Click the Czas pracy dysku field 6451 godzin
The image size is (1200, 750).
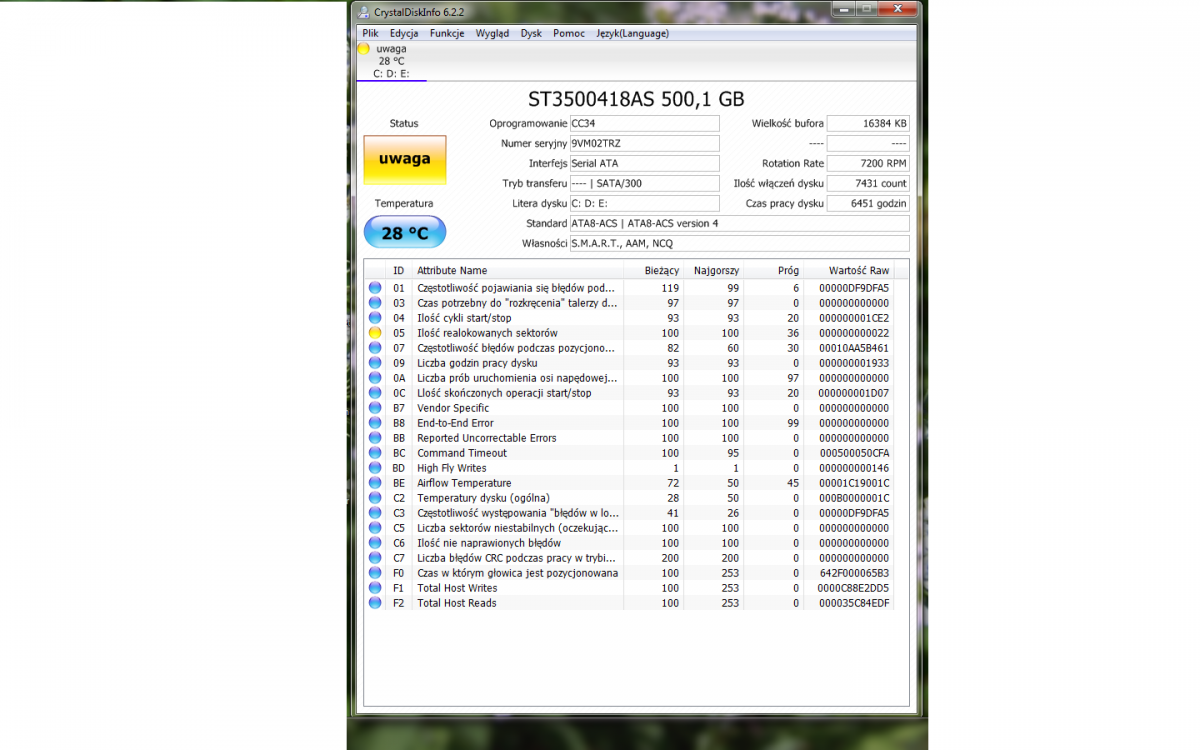868,203
